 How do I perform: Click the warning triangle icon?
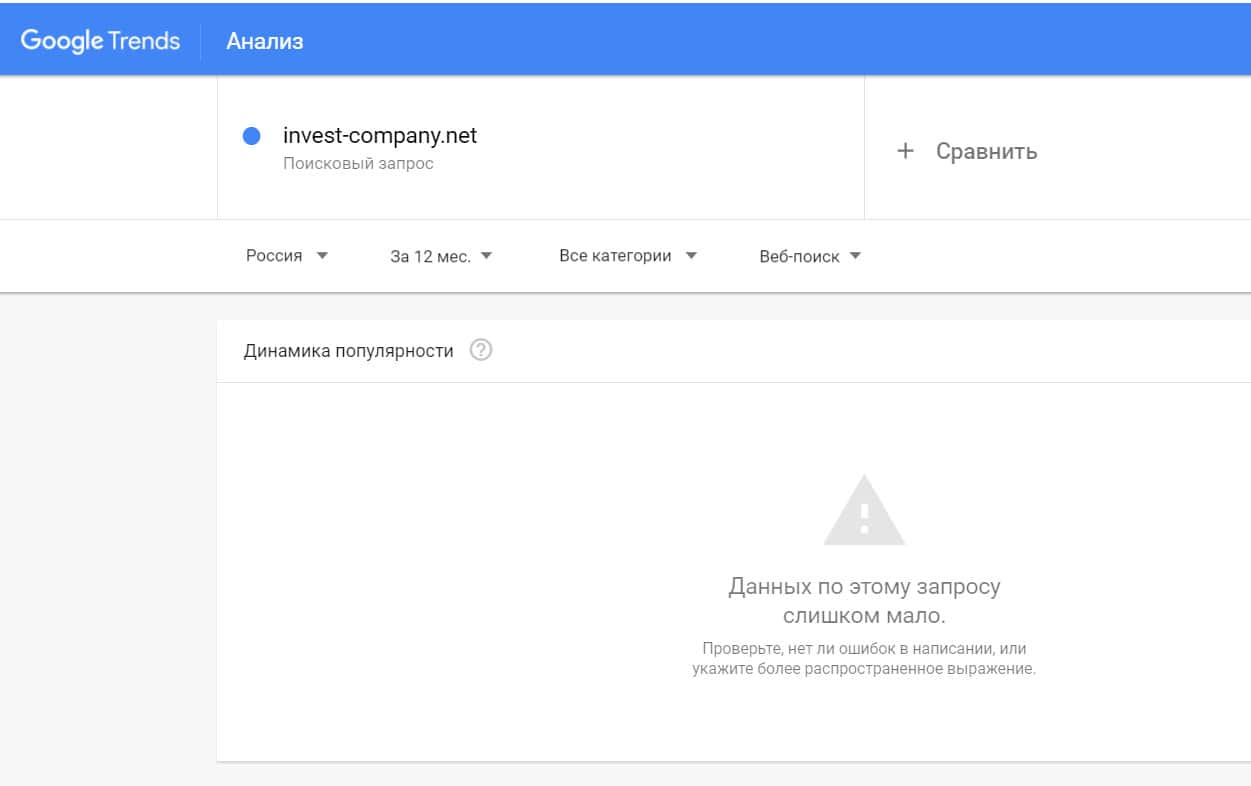click(x=864, y=511)
